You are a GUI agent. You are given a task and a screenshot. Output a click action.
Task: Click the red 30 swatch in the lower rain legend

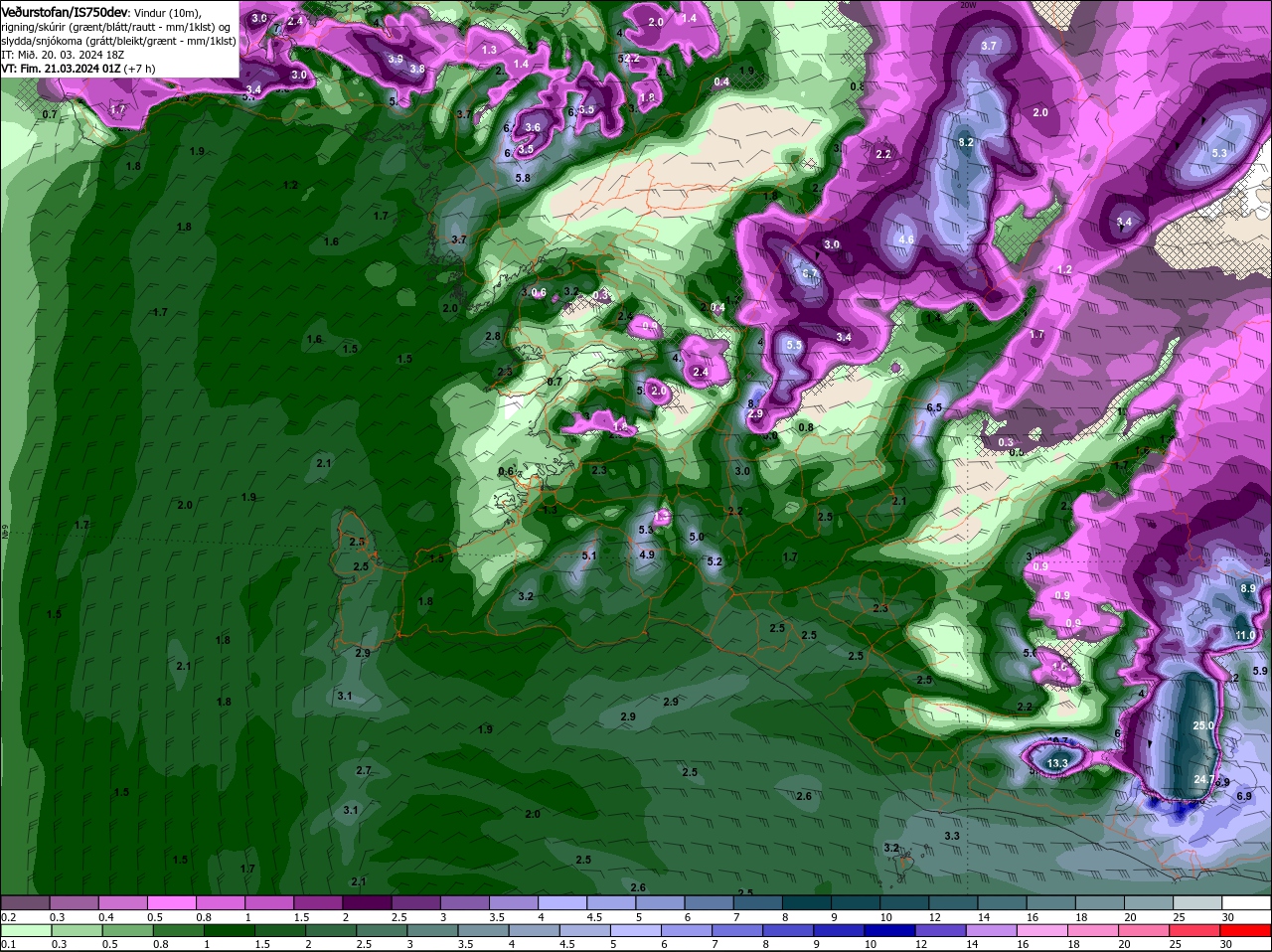click(1246, 930)
